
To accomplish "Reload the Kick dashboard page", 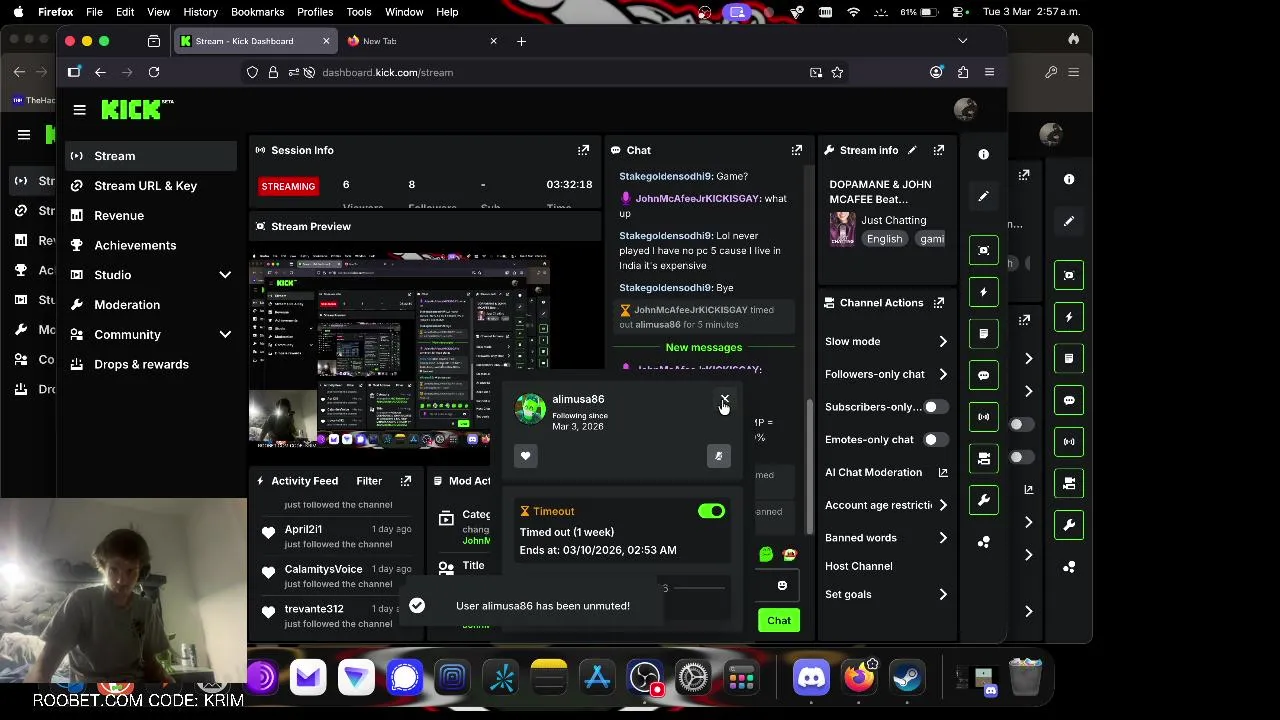I will tap(154, 72).
